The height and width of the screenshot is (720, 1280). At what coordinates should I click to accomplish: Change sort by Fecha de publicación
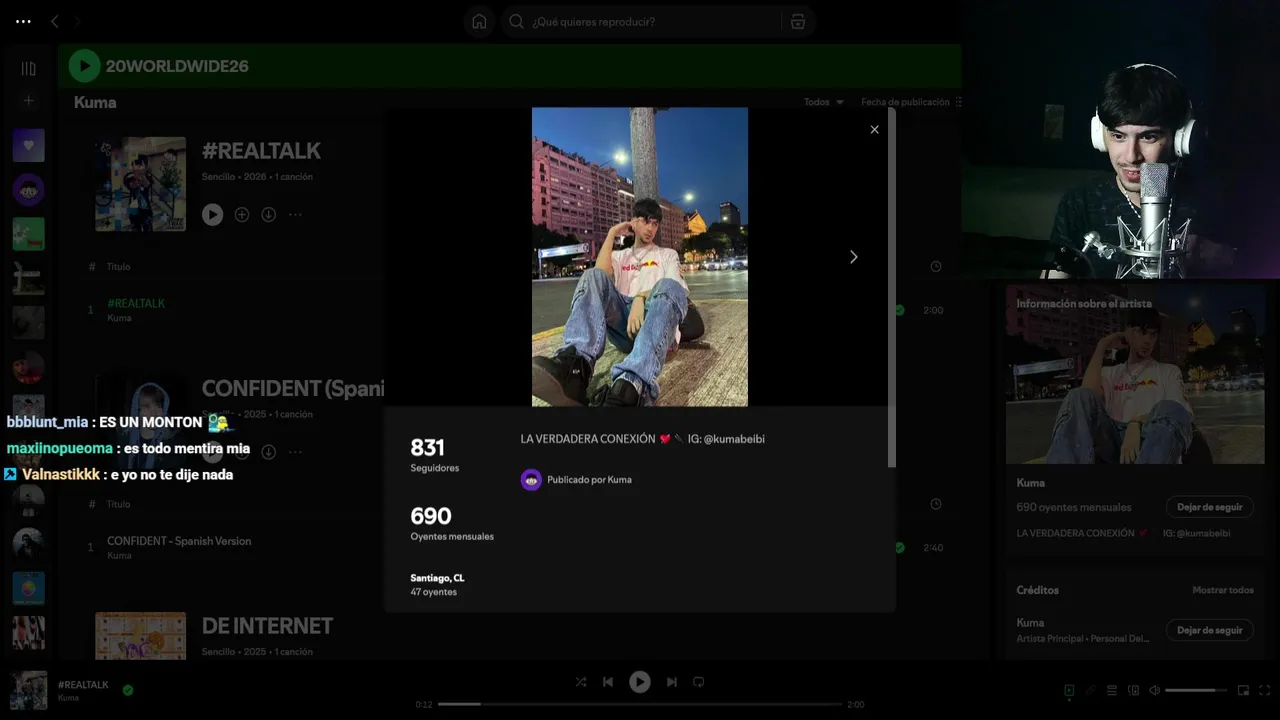point(910,102)
